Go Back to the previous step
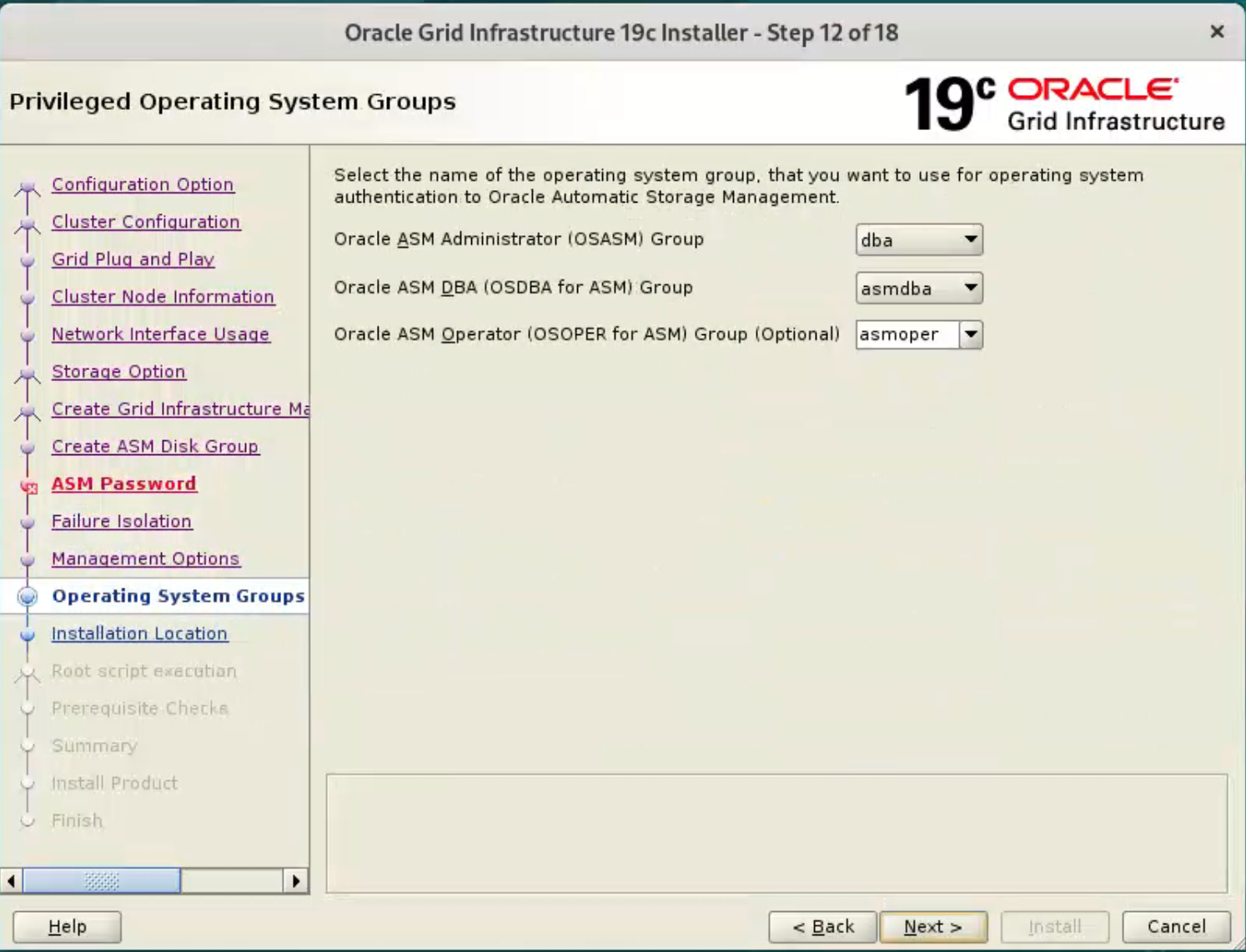The image size is (1246, 952). click(823, 927)
